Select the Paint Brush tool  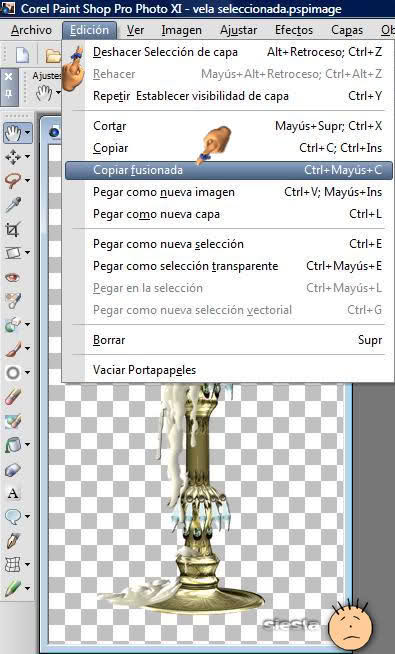point(13,349)
